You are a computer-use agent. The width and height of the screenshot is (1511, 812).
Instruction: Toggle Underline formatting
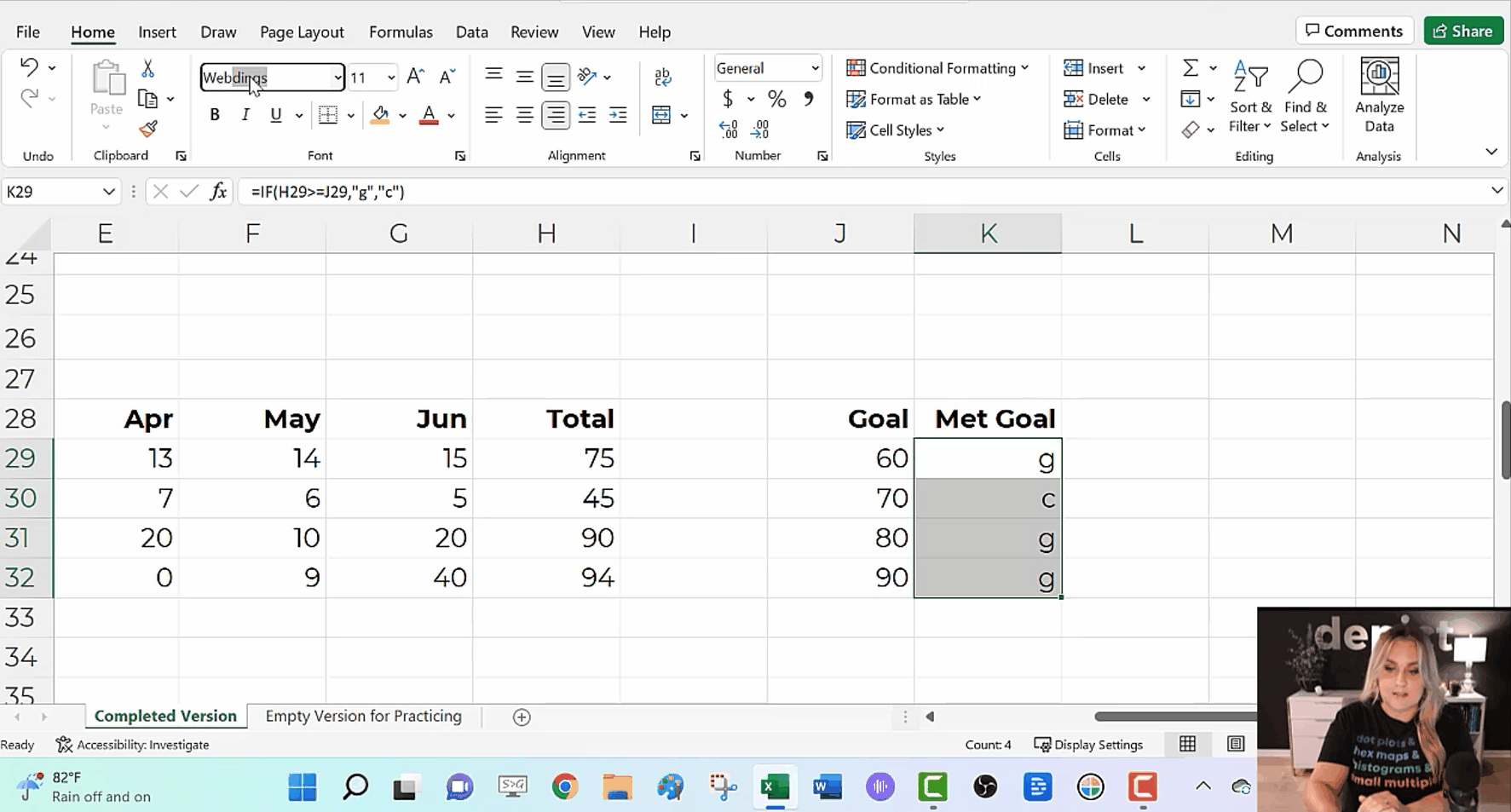pyautogui.click(x=275, y=115)
